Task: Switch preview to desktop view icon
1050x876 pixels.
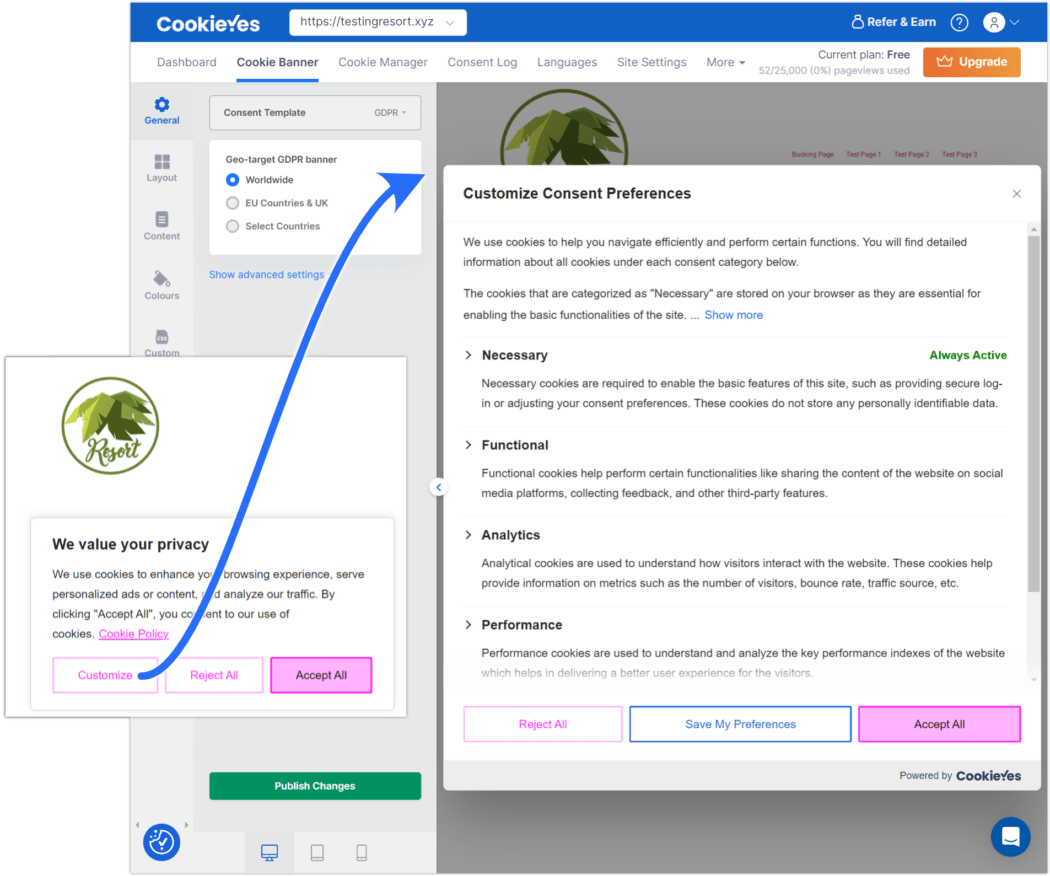Action: tap(269, 852)
